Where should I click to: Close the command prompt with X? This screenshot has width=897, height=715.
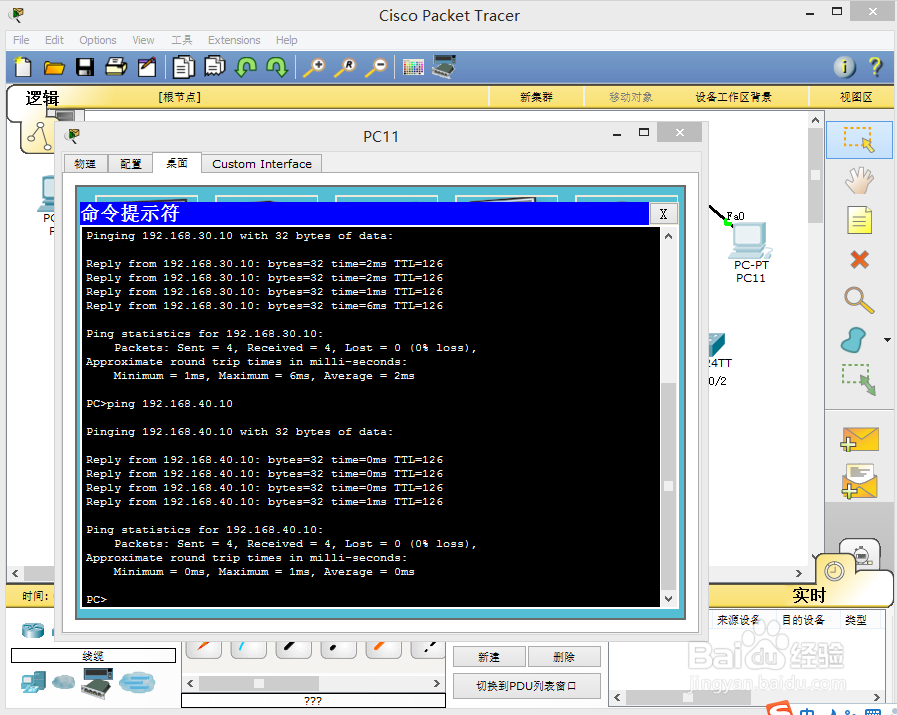click(x=663, y=214)
